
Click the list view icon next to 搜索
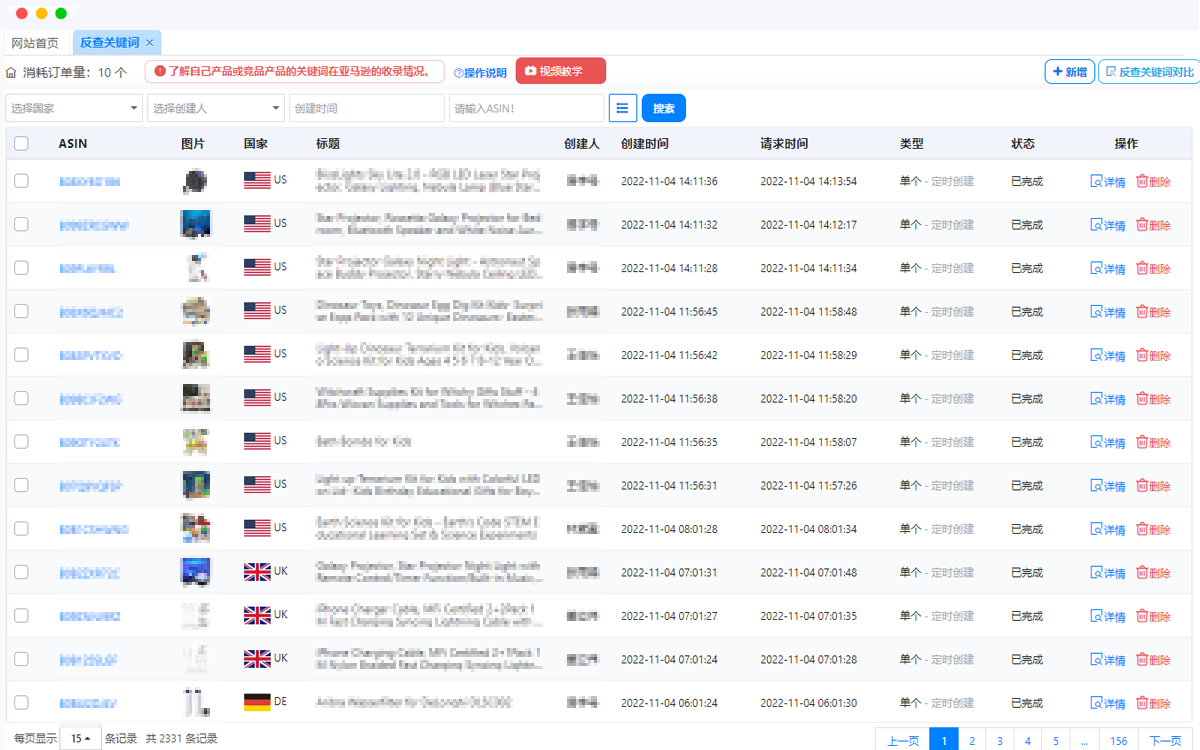(623, 108)
